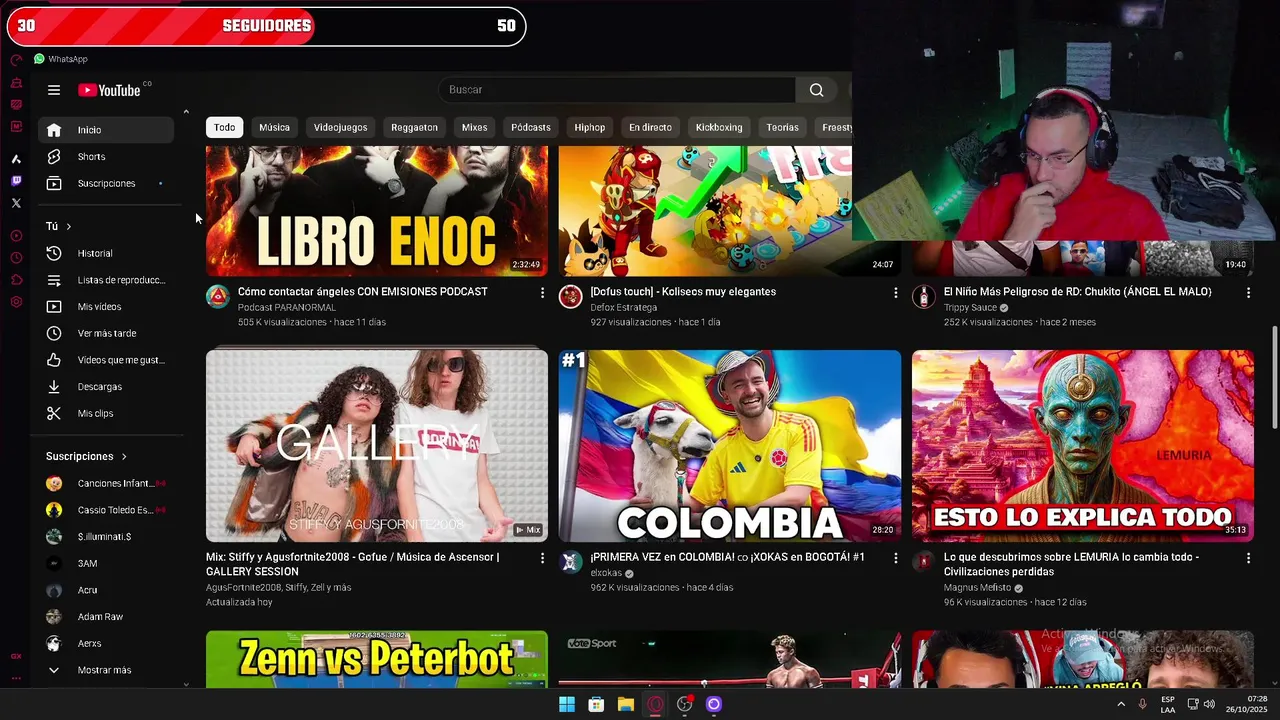Screen dimensions: 1280x720
Task: Select the Reggaeton filter chip
Action: pos(414,127)
